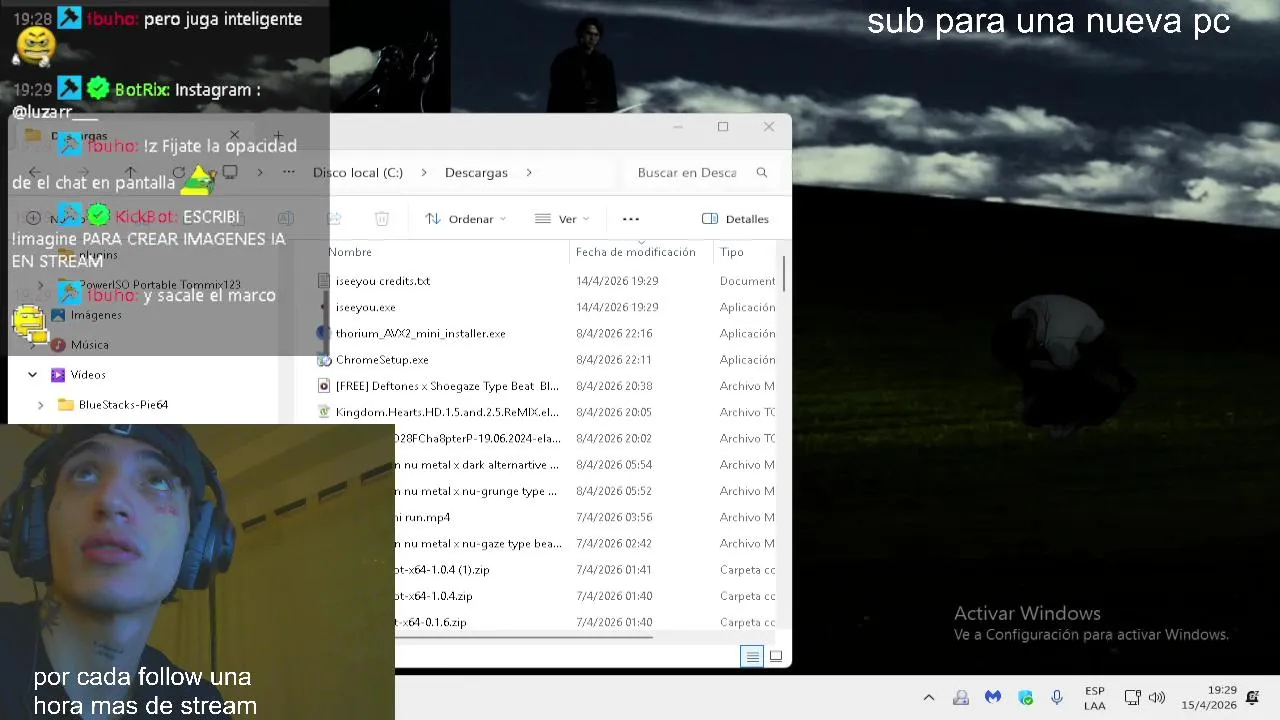Click the text document icon of iseeyou credits.txt

[x=324, y=281]
